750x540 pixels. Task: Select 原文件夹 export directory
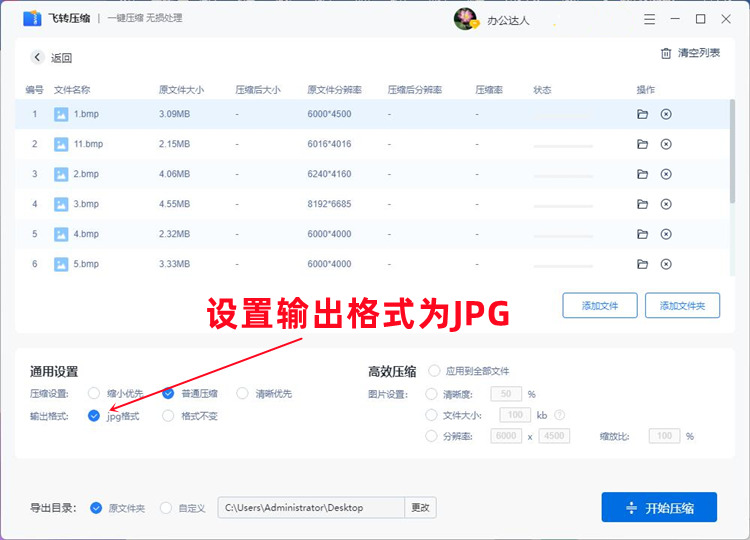click(x=96, y=507)
